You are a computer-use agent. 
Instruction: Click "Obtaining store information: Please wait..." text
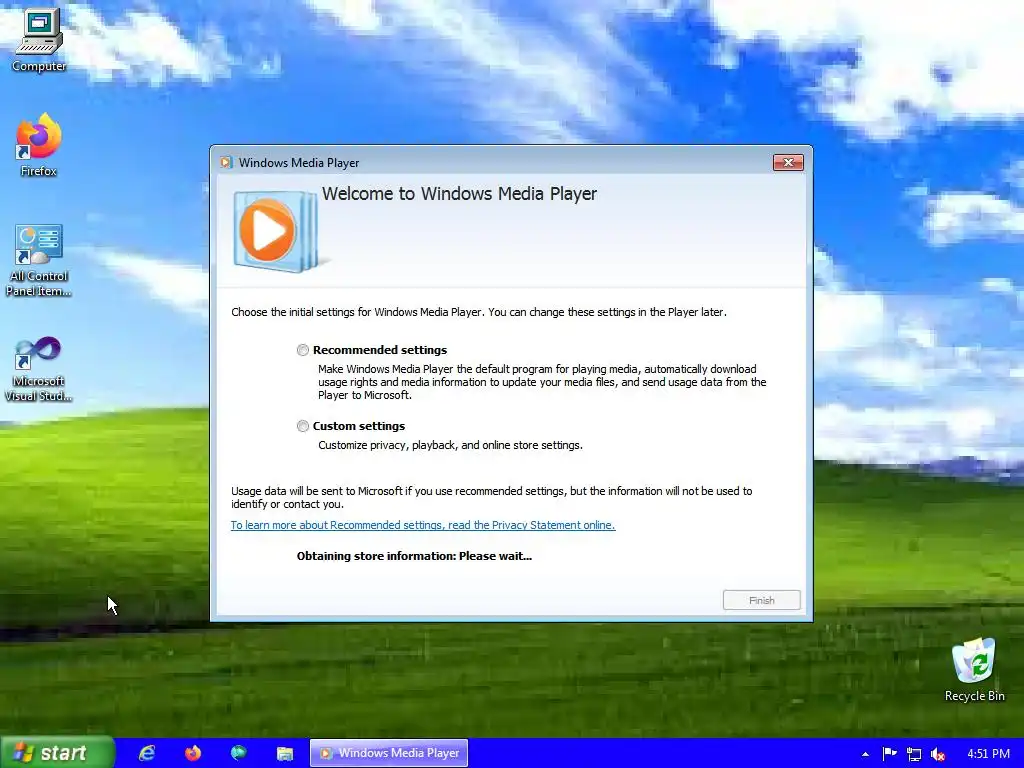click(x=414, y=556)
